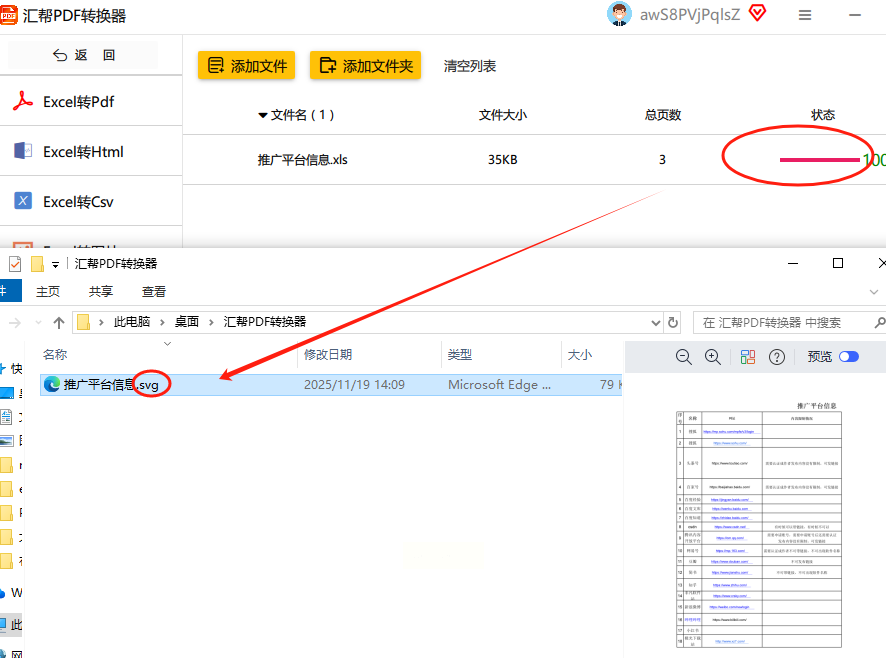The height and width of the screenshot is (658, 886).
Task: Click the 状态 column header
Action: (823, 115)
